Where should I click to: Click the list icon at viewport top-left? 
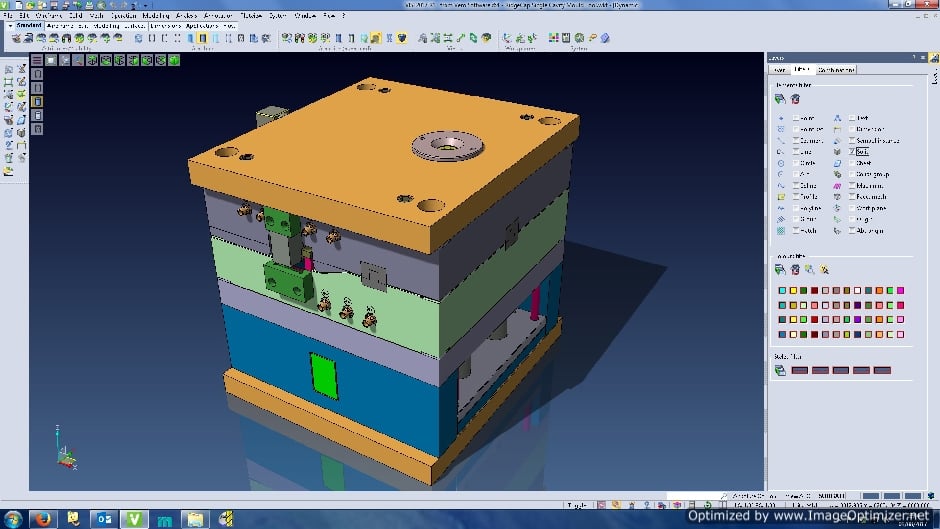coord(37,60)
